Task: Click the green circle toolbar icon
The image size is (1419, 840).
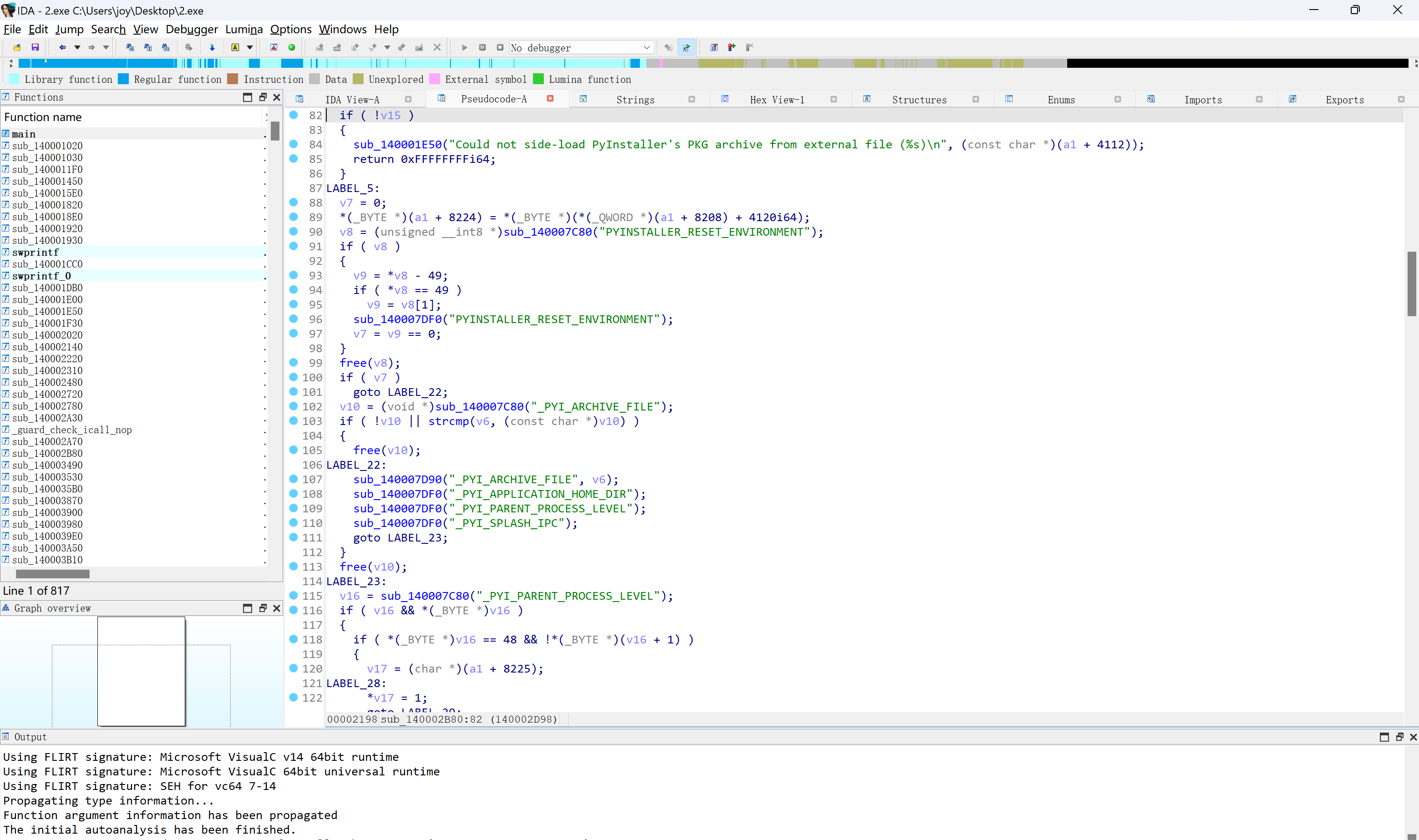Action: [x=292, y=47]
